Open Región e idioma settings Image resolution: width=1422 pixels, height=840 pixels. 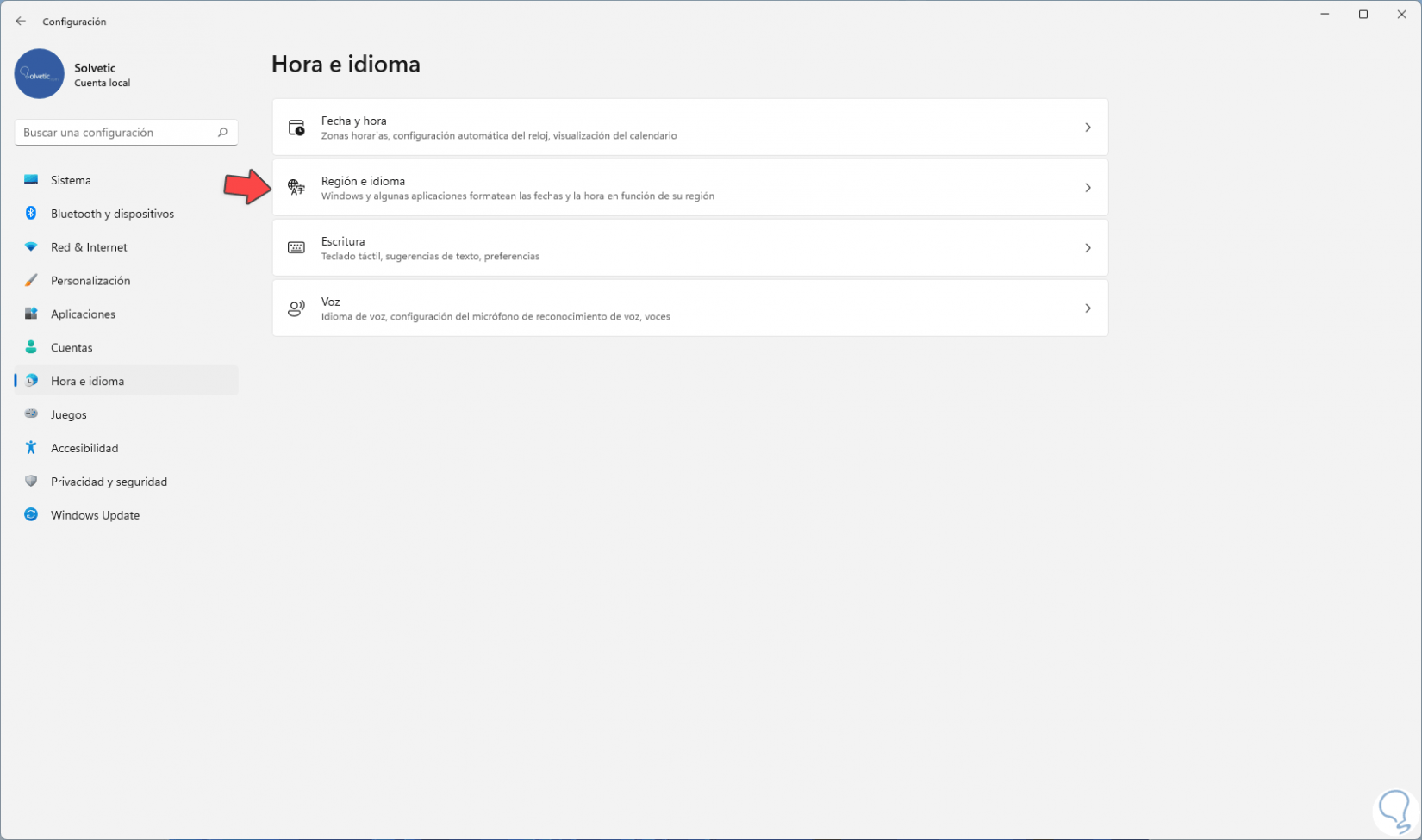point(517,188)
